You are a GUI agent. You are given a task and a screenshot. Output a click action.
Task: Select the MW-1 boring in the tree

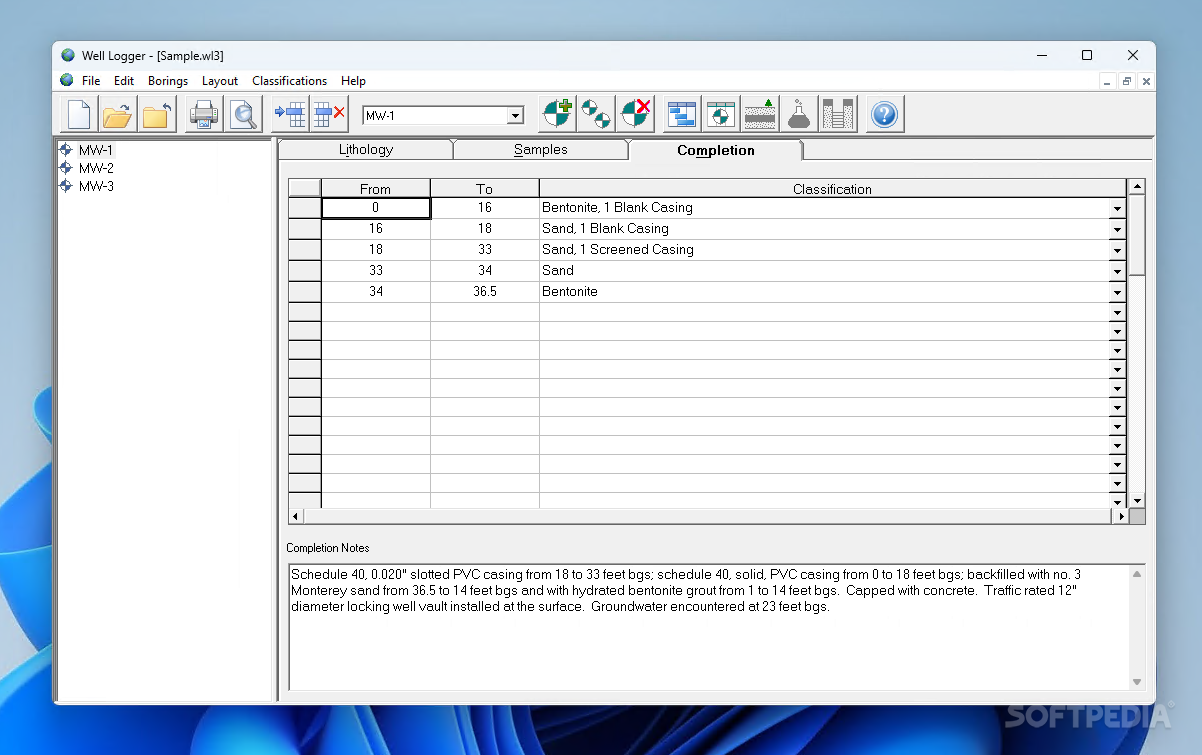click(x=96, y=150)
